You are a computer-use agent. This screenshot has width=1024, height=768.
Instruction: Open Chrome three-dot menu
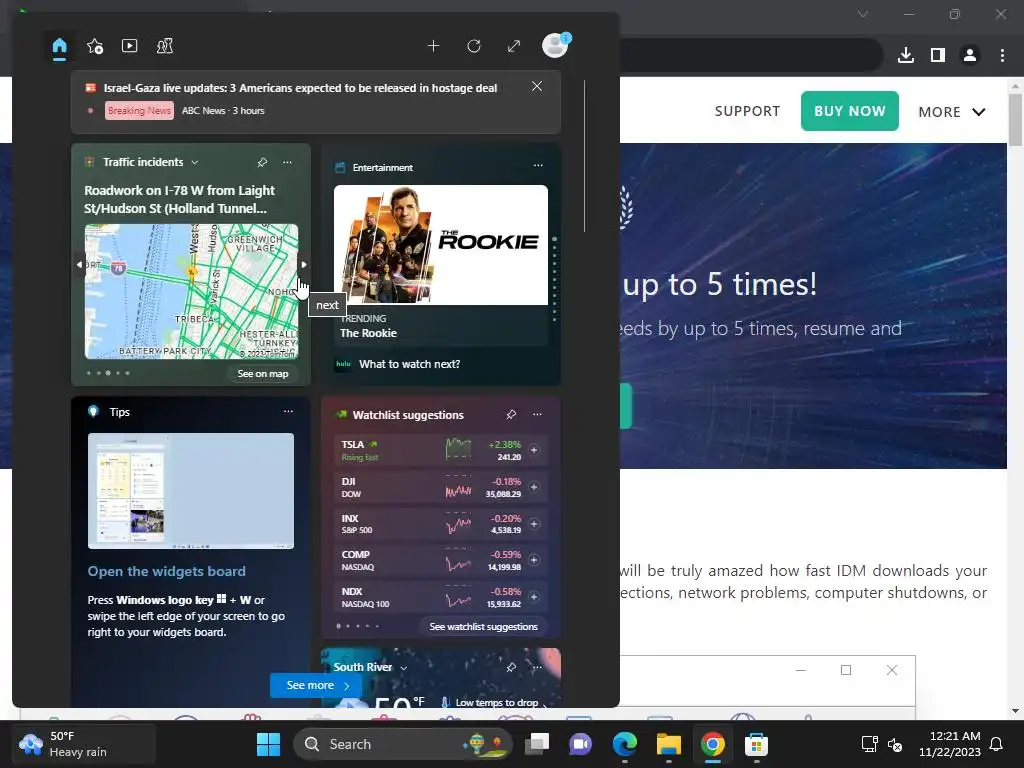[x=1002, y=55]
